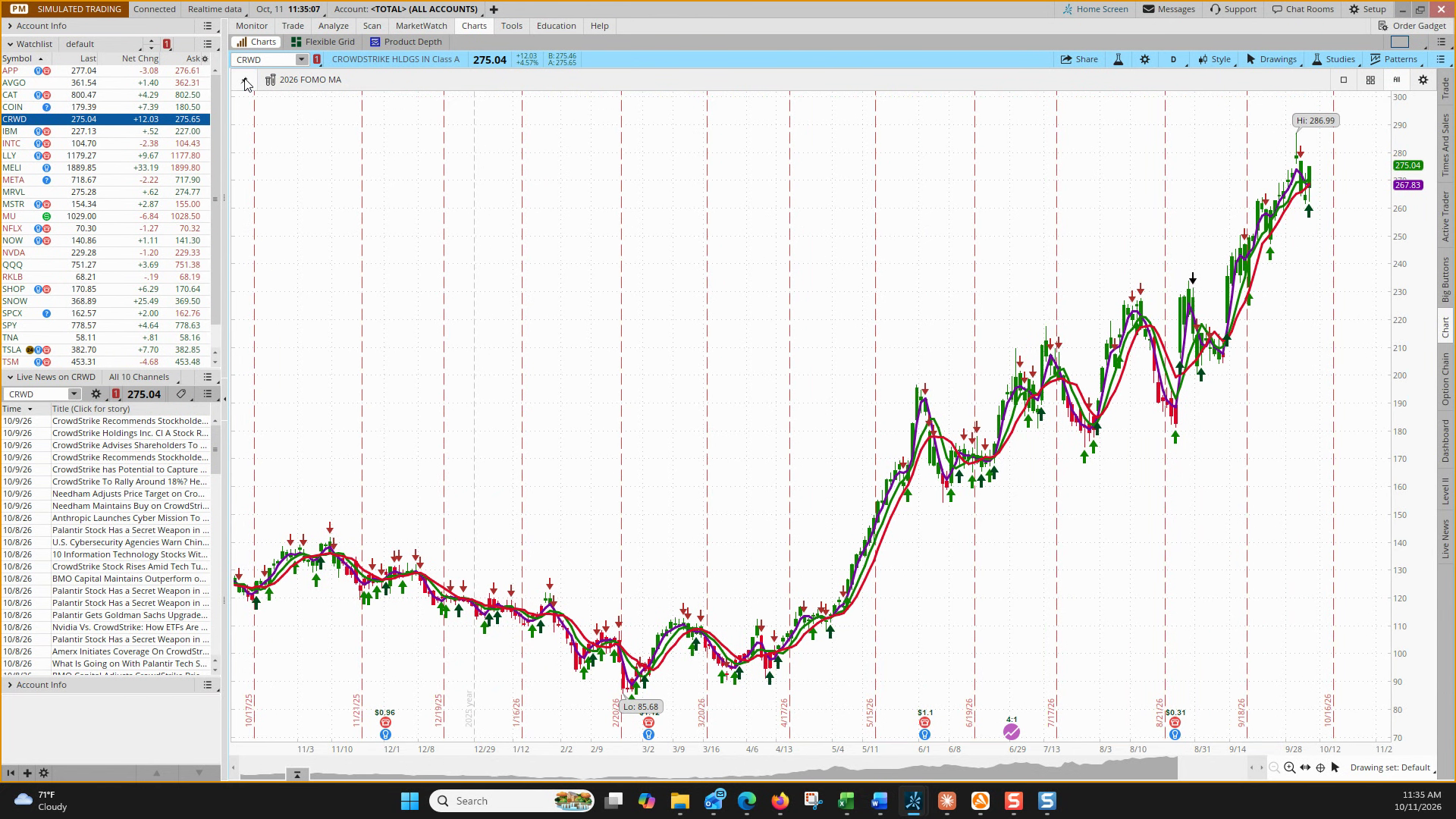Select the single chart cell layout icon
The image size is (1456, 819).
[1344, 80]
